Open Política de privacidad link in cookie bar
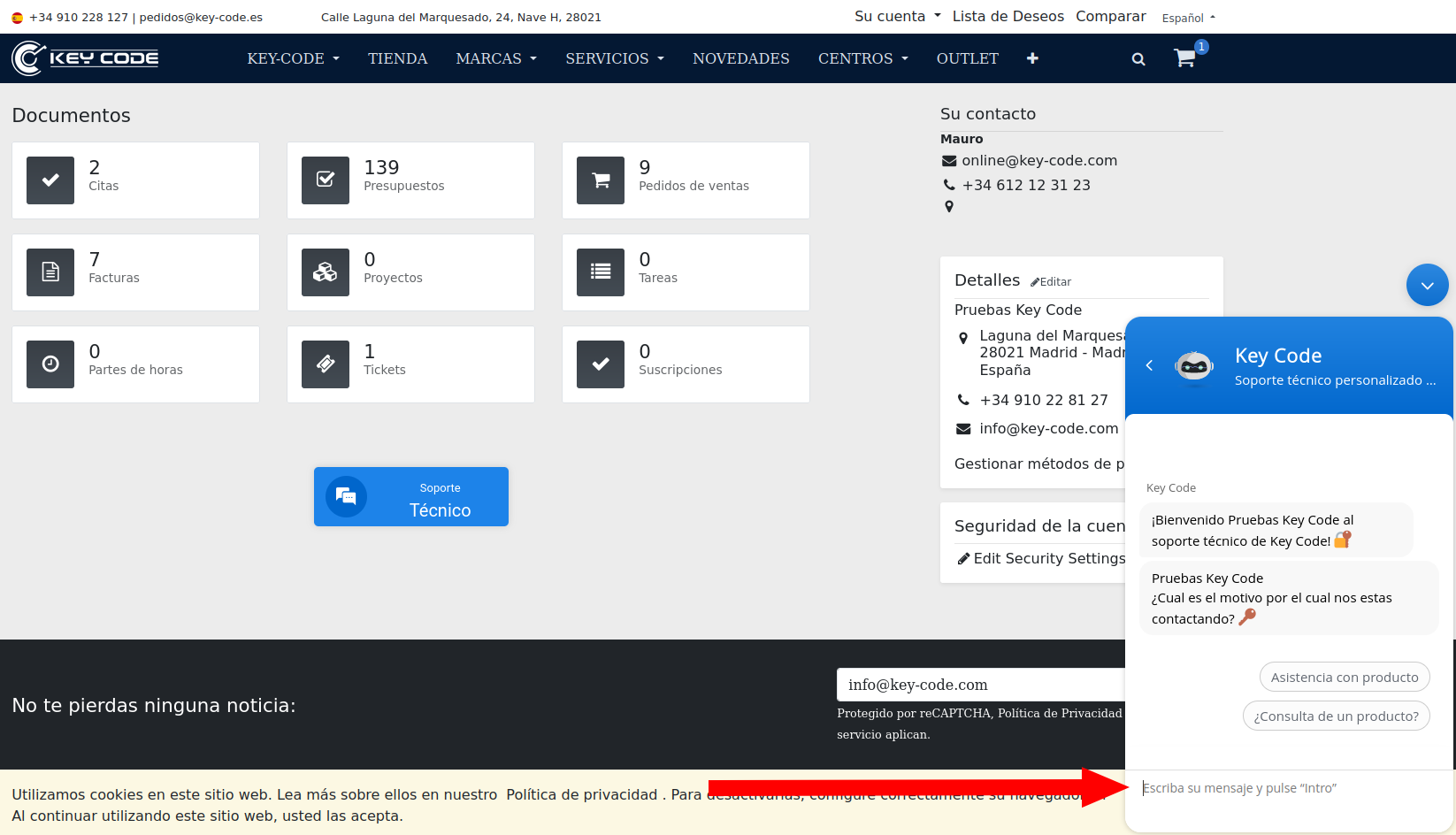Image resolution: width=1456 pixels, height=835 pixels. coord(581,795)
